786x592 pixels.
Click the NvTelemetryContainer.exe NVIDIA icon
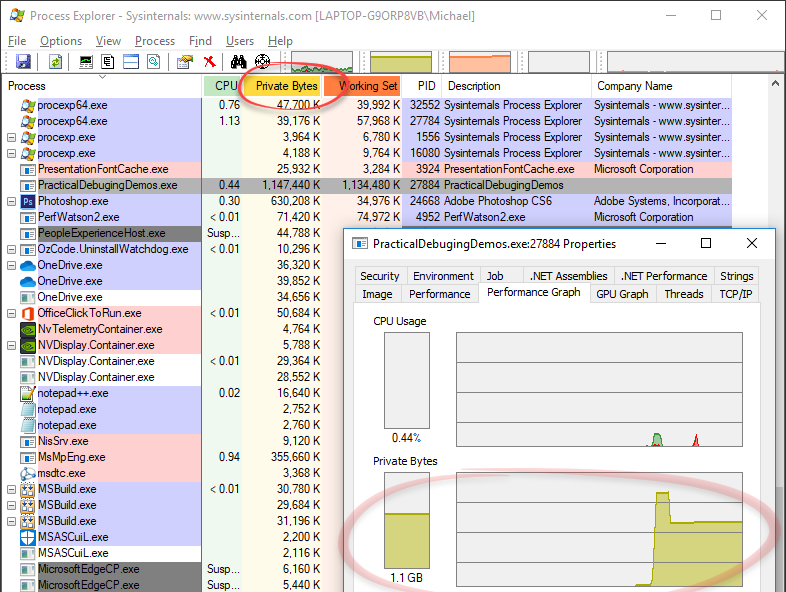(28, 329)
